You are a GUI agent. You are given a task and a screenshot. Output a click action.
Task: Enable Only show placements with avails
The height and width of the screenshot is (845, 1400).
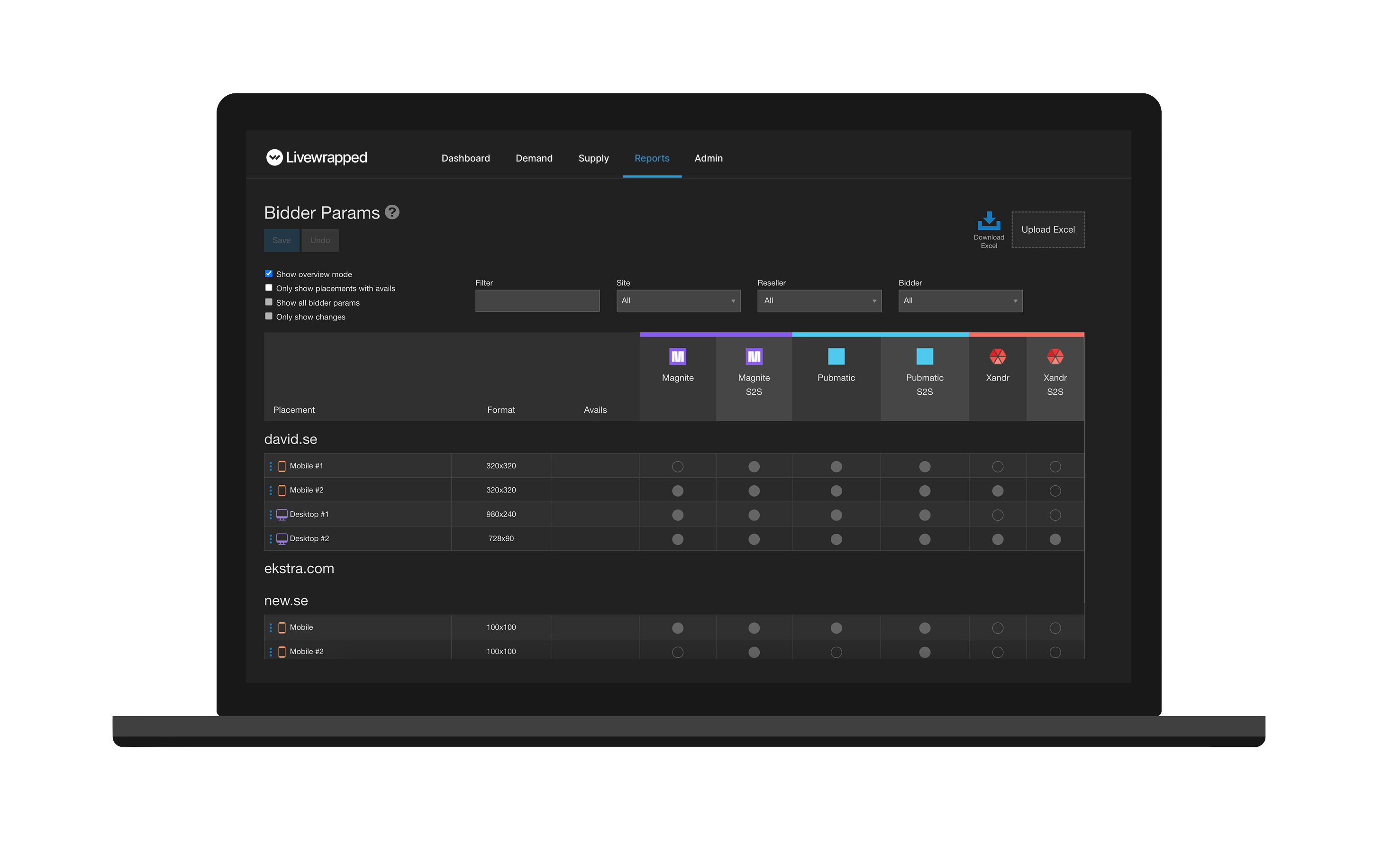coord(269,288)
